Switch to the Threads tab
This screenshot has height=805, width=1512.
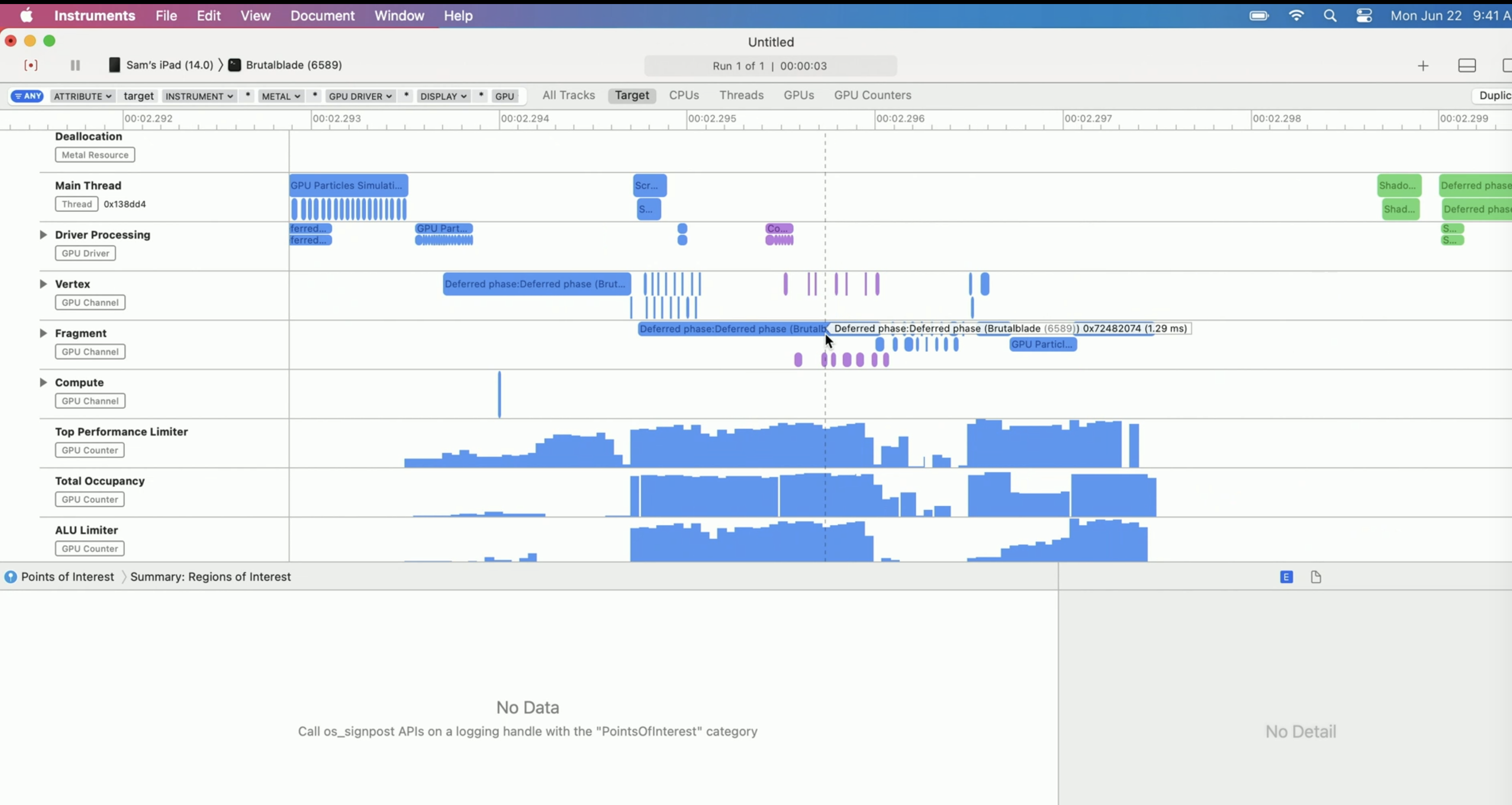[741, 95]
